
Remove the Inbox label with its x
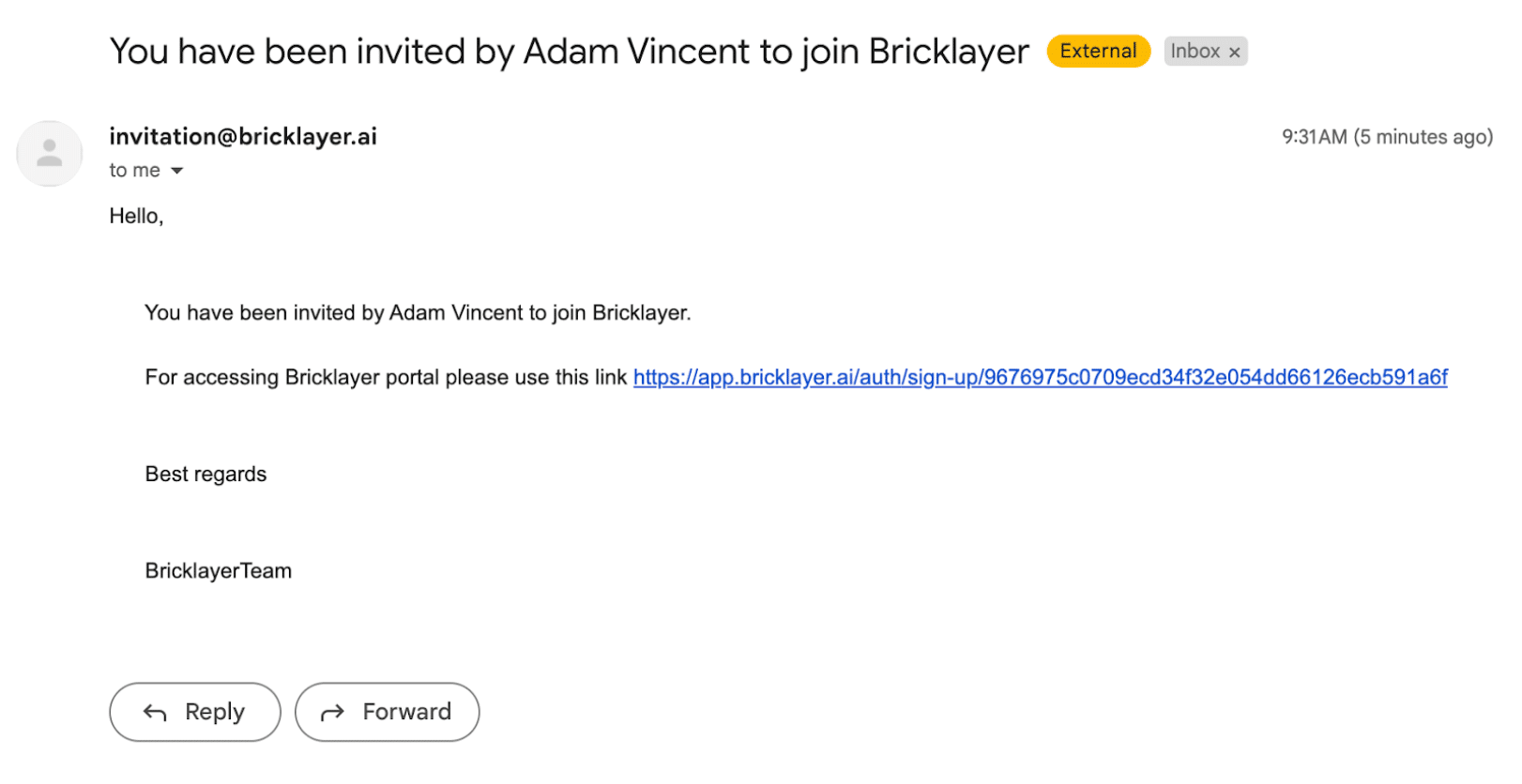1235,53
